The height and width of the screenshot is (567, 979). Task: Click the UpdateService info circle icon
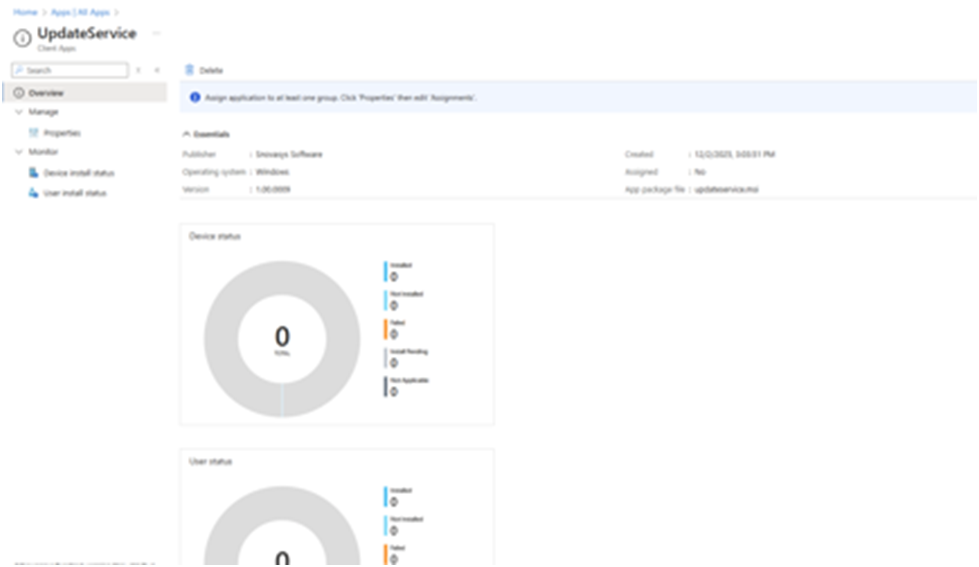click(22, 38)
